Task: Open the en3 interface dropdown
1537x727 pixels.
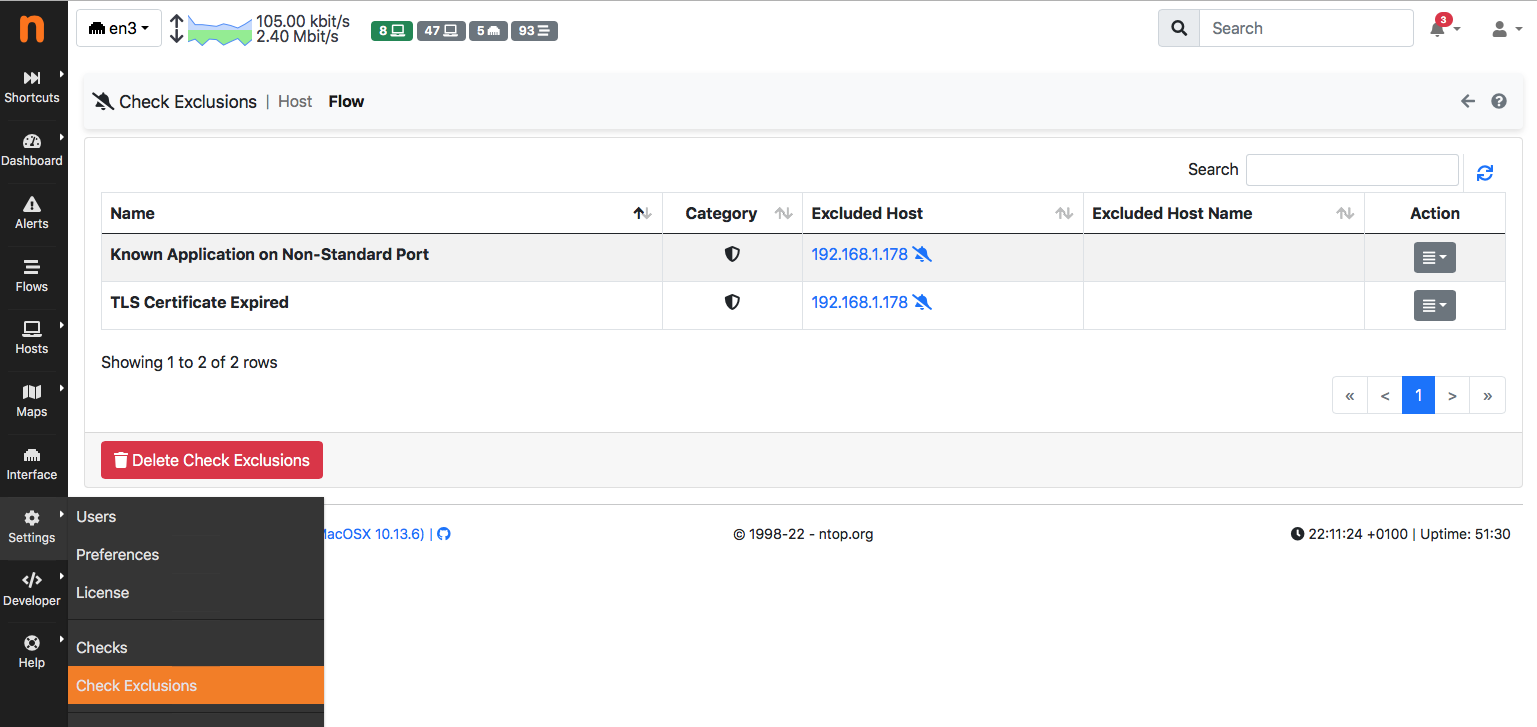Action: pos(119,28)
